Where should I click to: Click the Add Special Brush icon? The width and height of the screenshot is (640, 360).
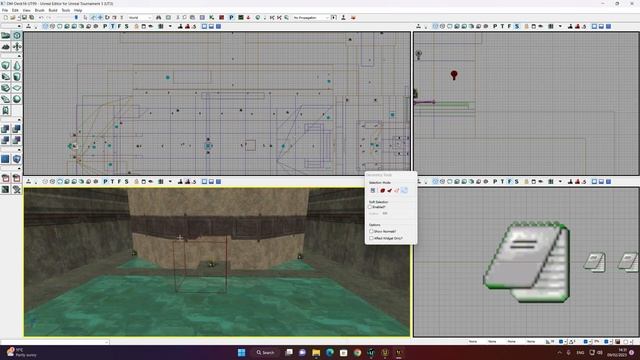point(6,159)
